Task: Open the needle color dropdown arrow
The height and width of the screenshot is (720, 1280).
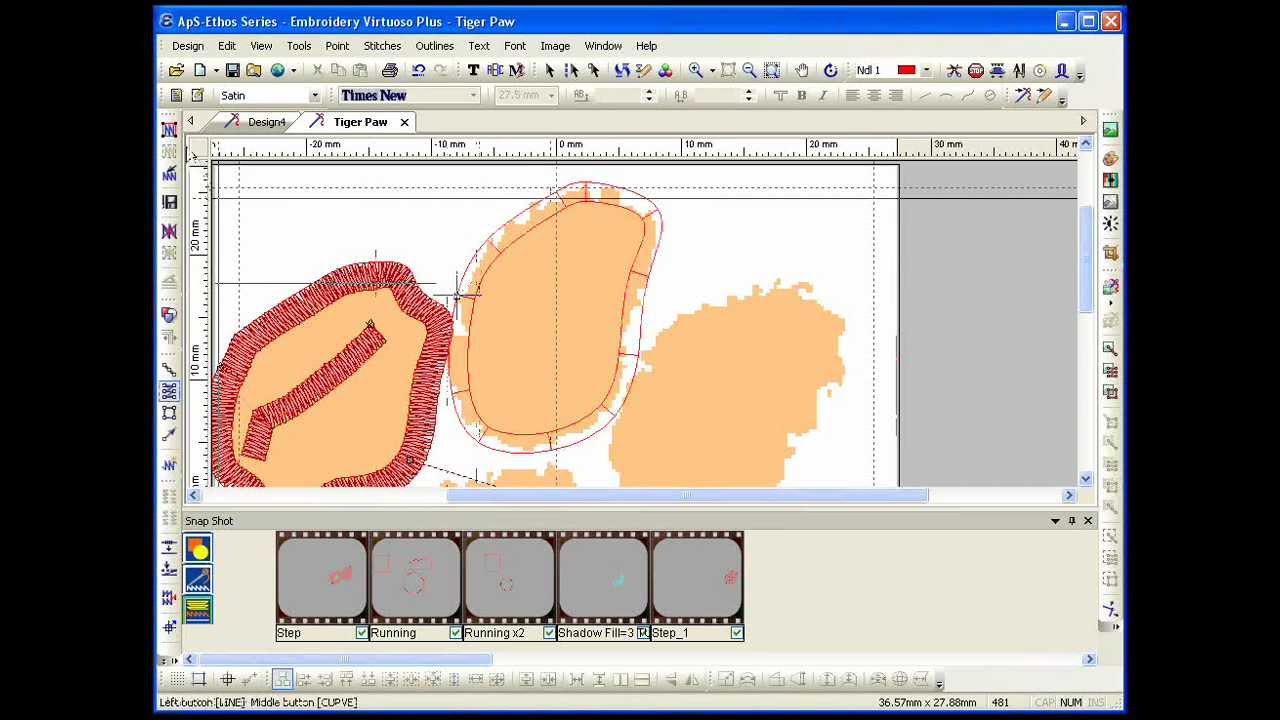Action: (926, 70)
